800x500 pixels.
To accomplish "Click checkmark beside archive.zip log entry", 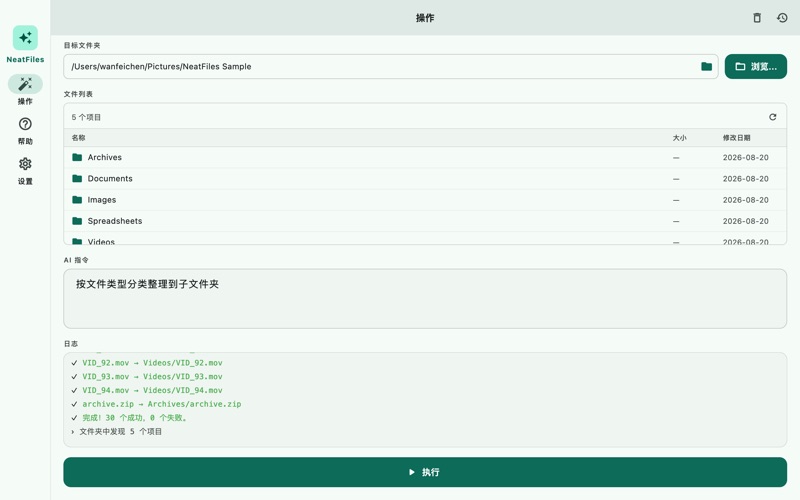I will [x=74, y=404].
